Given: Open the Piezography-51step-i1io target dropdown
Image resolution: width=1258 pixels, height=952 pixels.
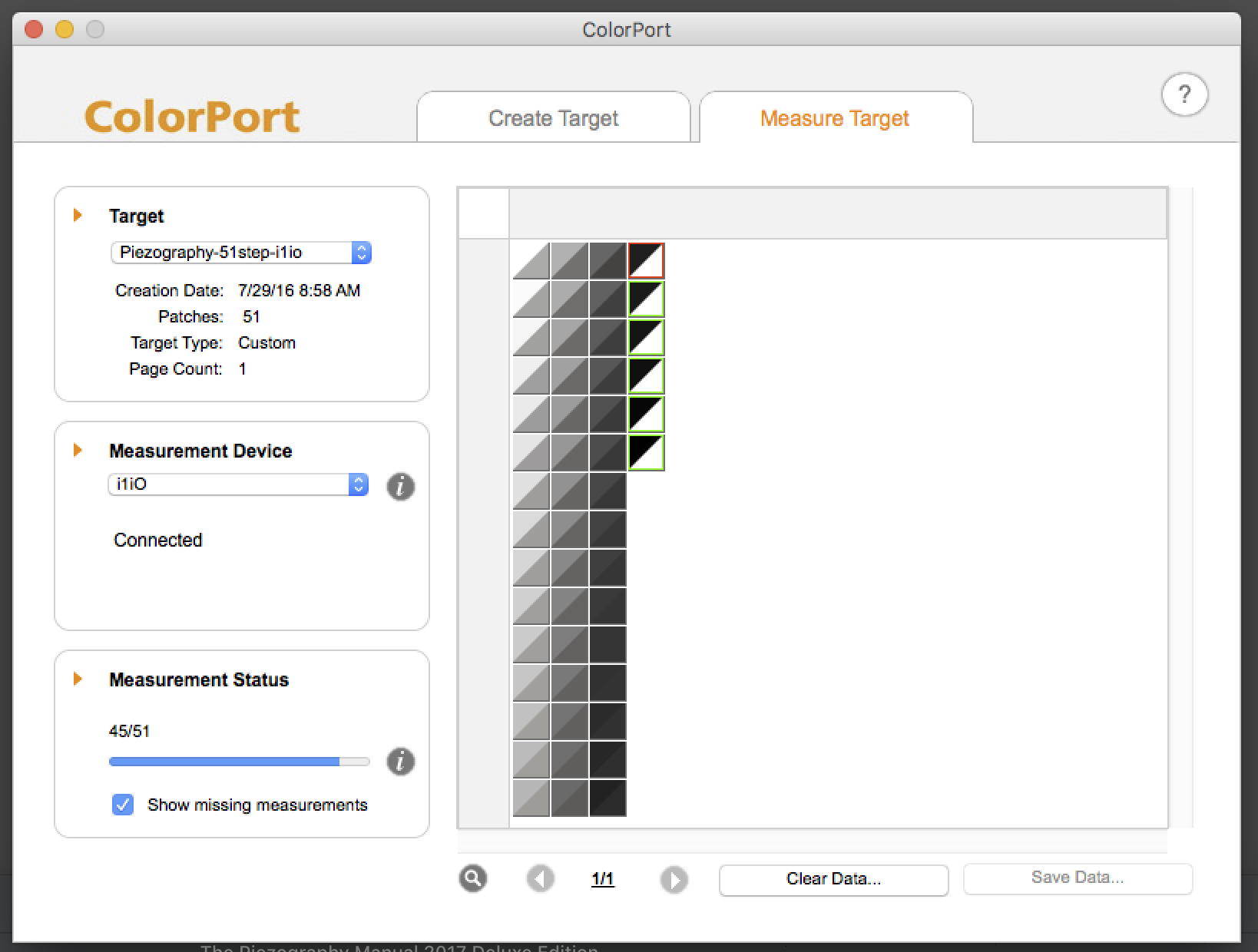Looking at the screenshot, I should click(241, 253).
